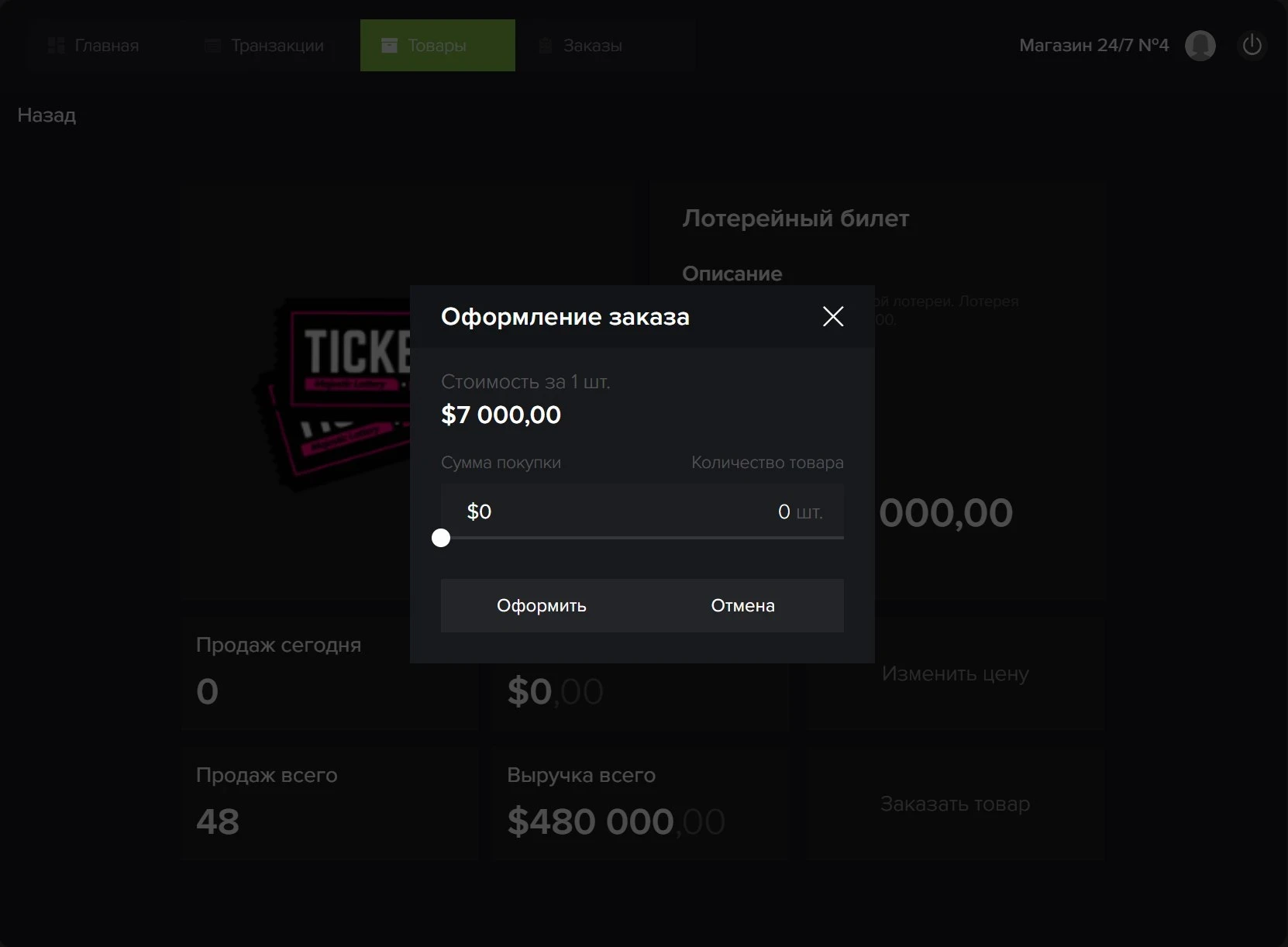Click the clipboard icon beside Заказы
Image resolution: width=1288 pixels, height=947 pixels.
click(x=546, y=46)
